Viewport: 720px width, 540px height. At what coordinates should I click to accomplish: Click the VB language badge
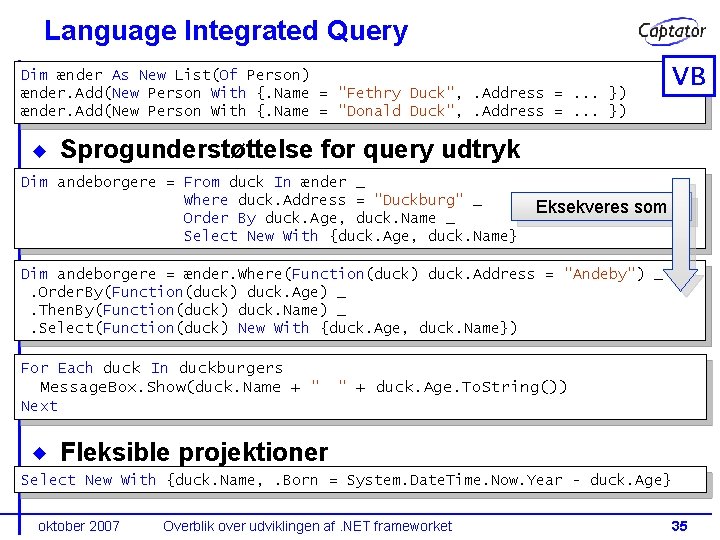click(x=688, y=76)
